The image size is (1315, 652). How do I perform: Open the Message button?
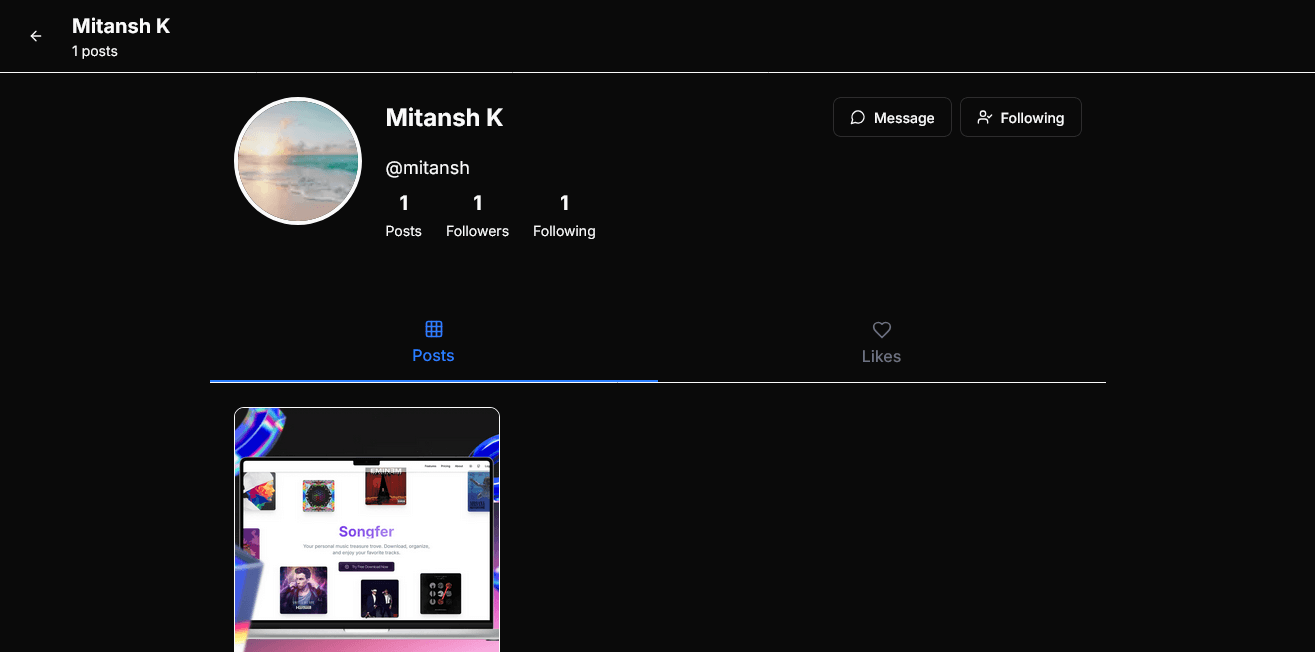click(892, 117)
